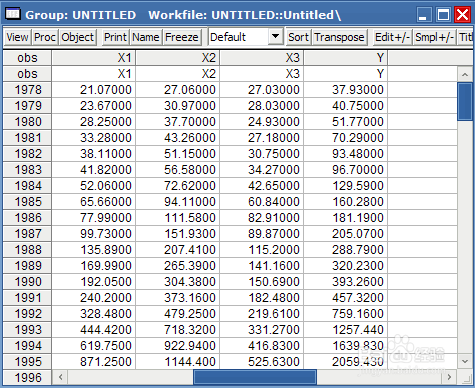475x388 pixels.
Task: Toggle Smpl+/- sample display
Action: tap(434, 37)
